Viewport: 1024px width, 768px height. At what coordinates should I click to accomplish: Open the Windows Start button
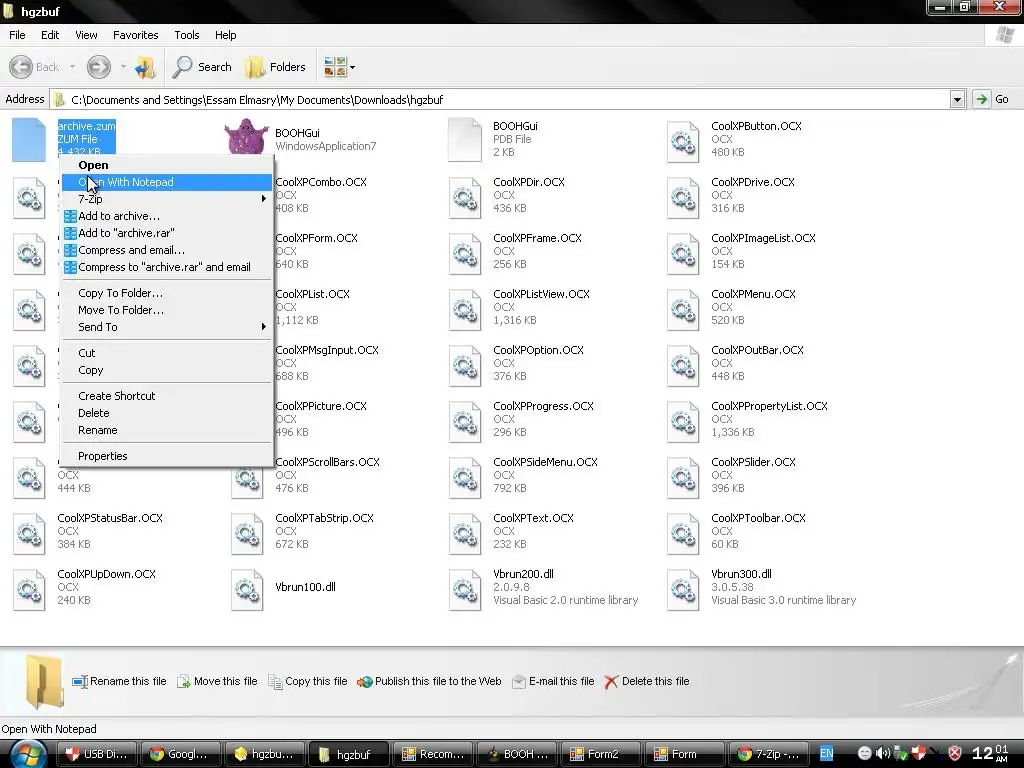[x=29, y=754]
